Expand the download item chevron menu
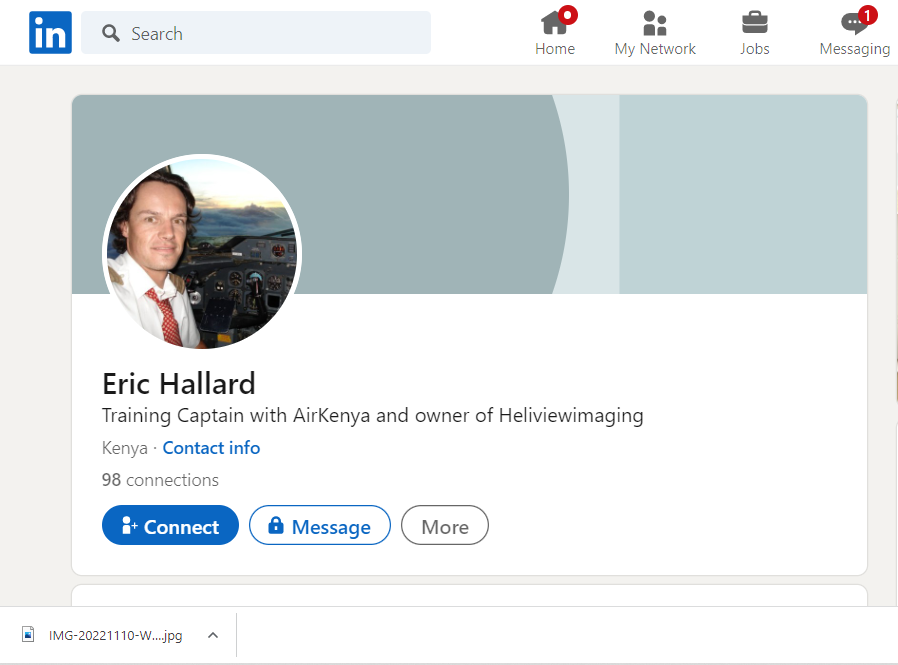This screenshot has width=898, height=665. [212, 635]
